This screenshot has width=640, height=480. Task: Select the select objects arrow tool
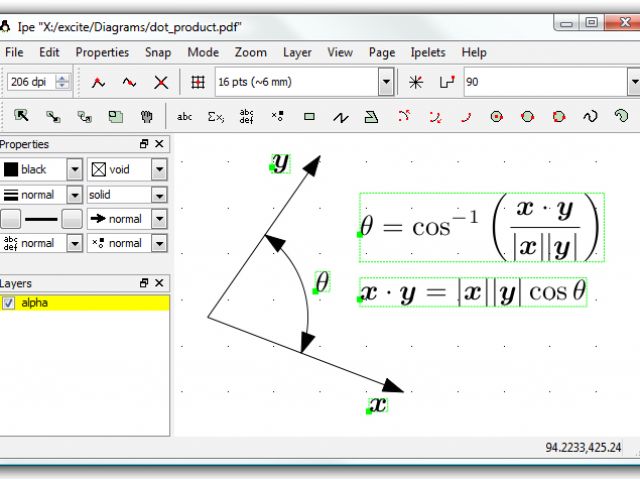click(21, 117)
